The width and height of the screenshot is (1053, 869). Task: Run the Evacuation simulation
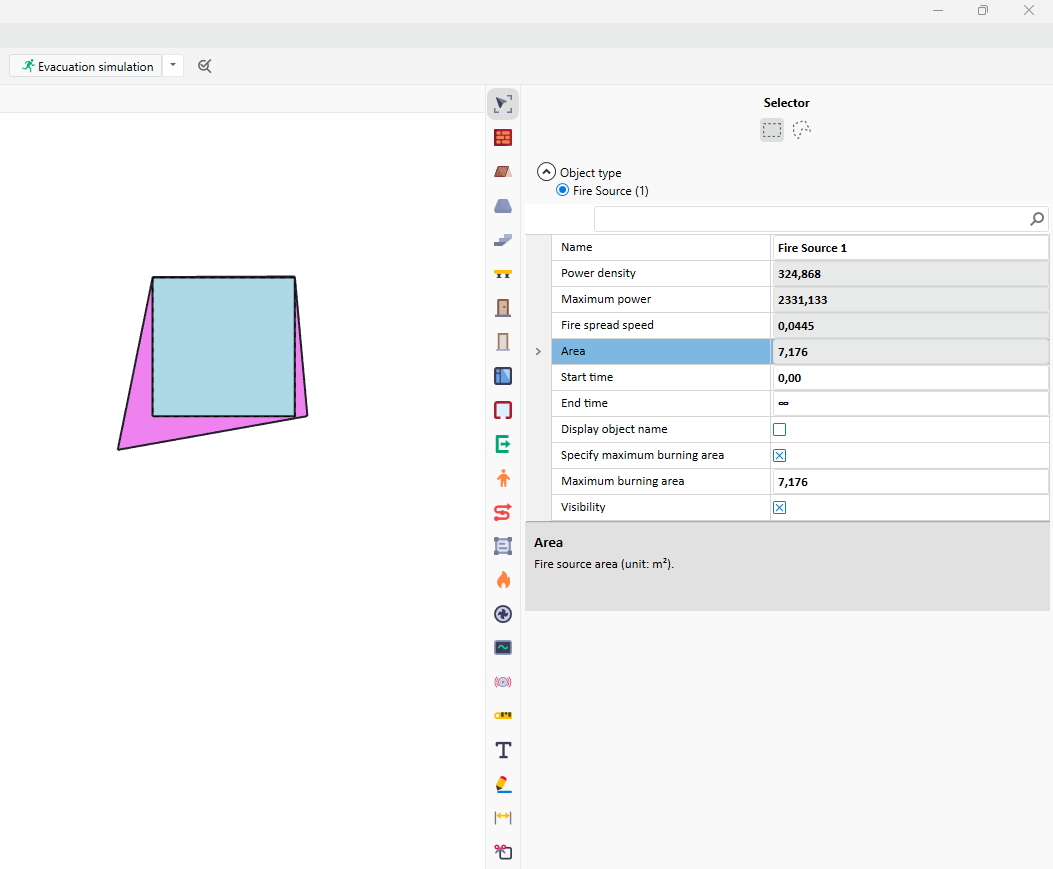(x=87, y=66)
